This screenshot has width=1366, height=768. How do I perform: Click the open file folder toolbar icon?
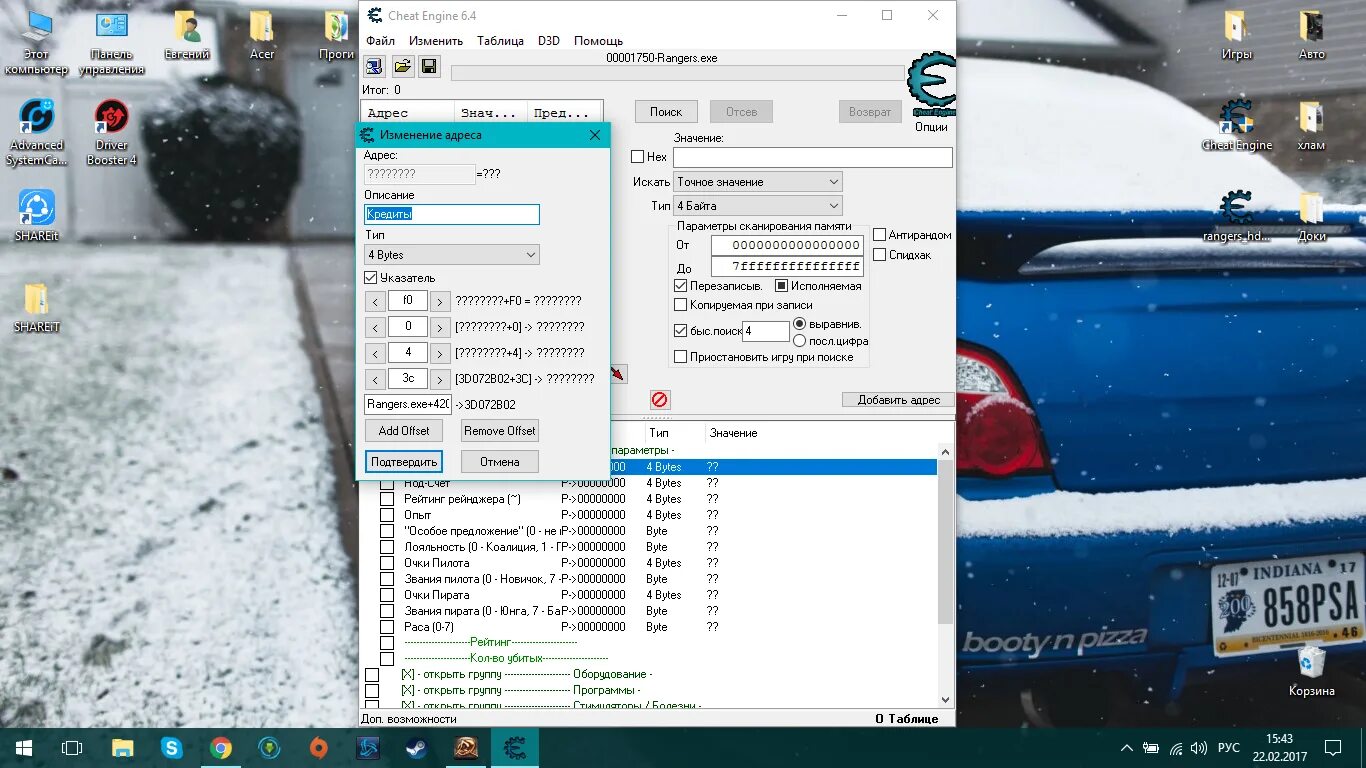[402, 67]
